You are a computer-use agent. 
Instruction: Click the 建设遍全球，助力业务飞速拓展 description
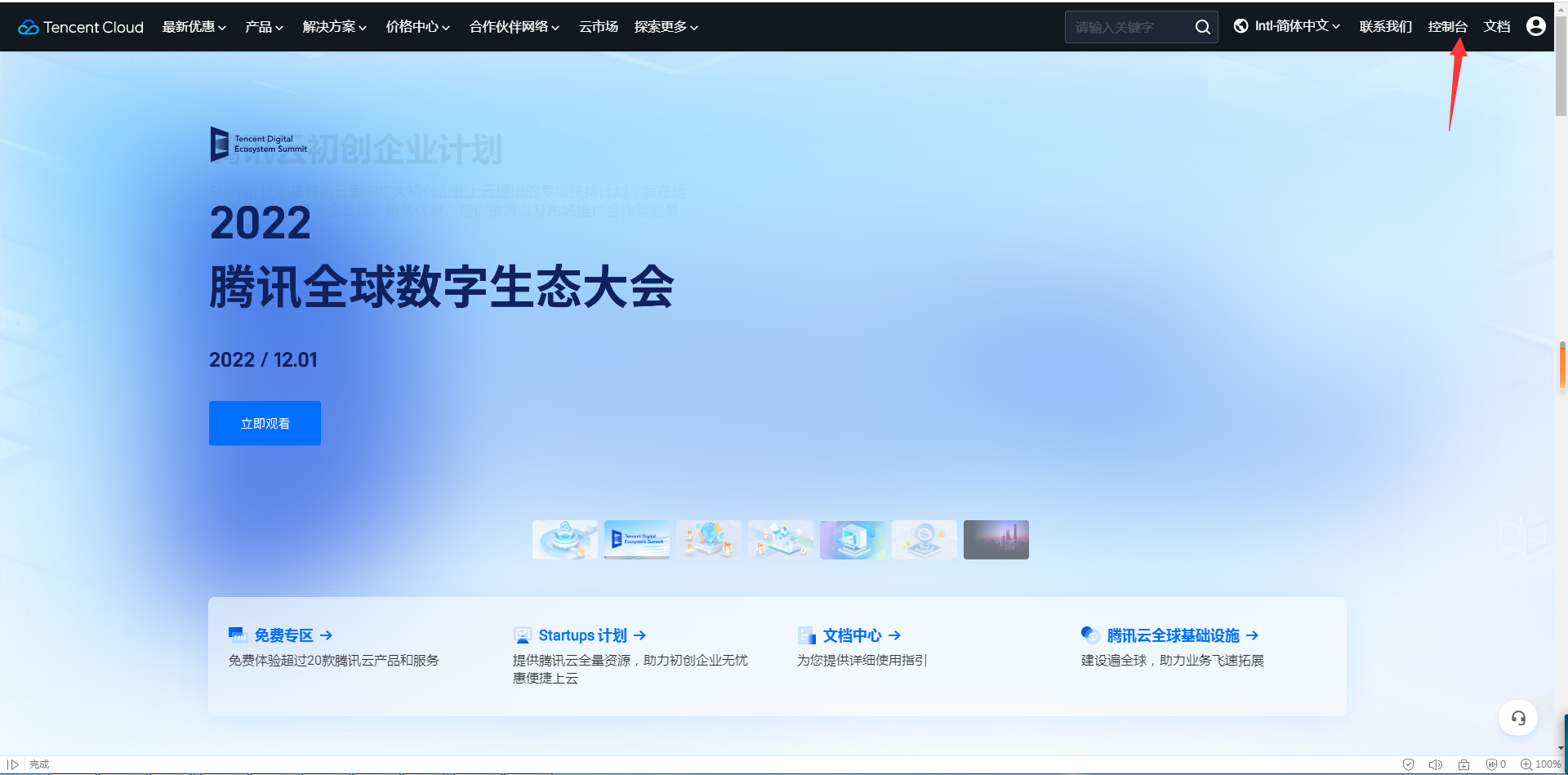pyautogui.click(x=1173, y=660)
